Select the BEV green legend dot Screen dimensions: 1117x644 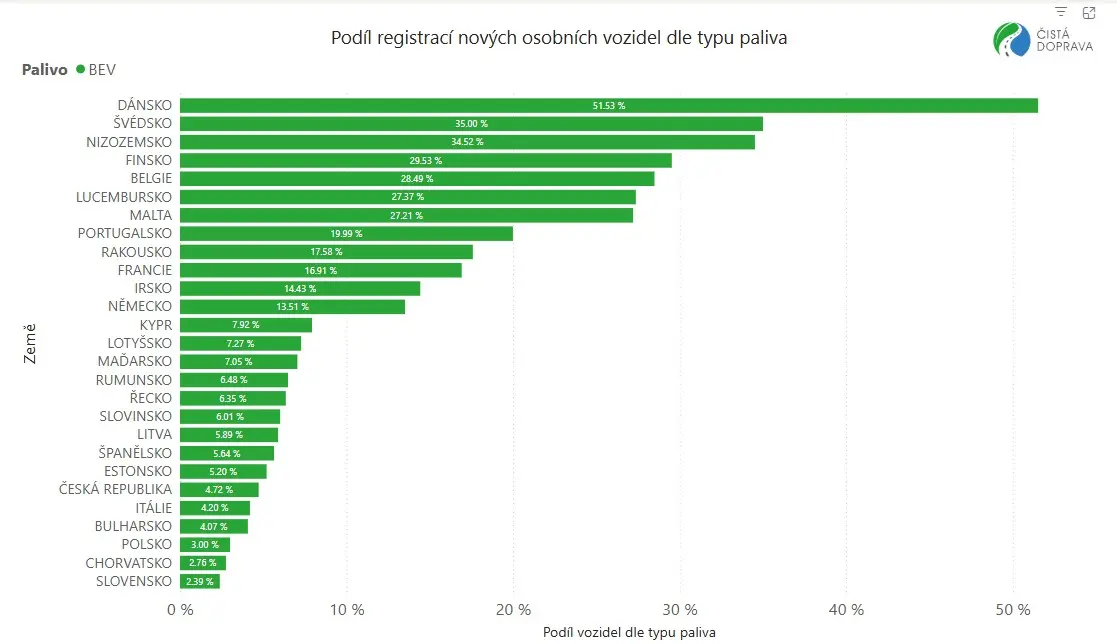(x=80, y=69)
